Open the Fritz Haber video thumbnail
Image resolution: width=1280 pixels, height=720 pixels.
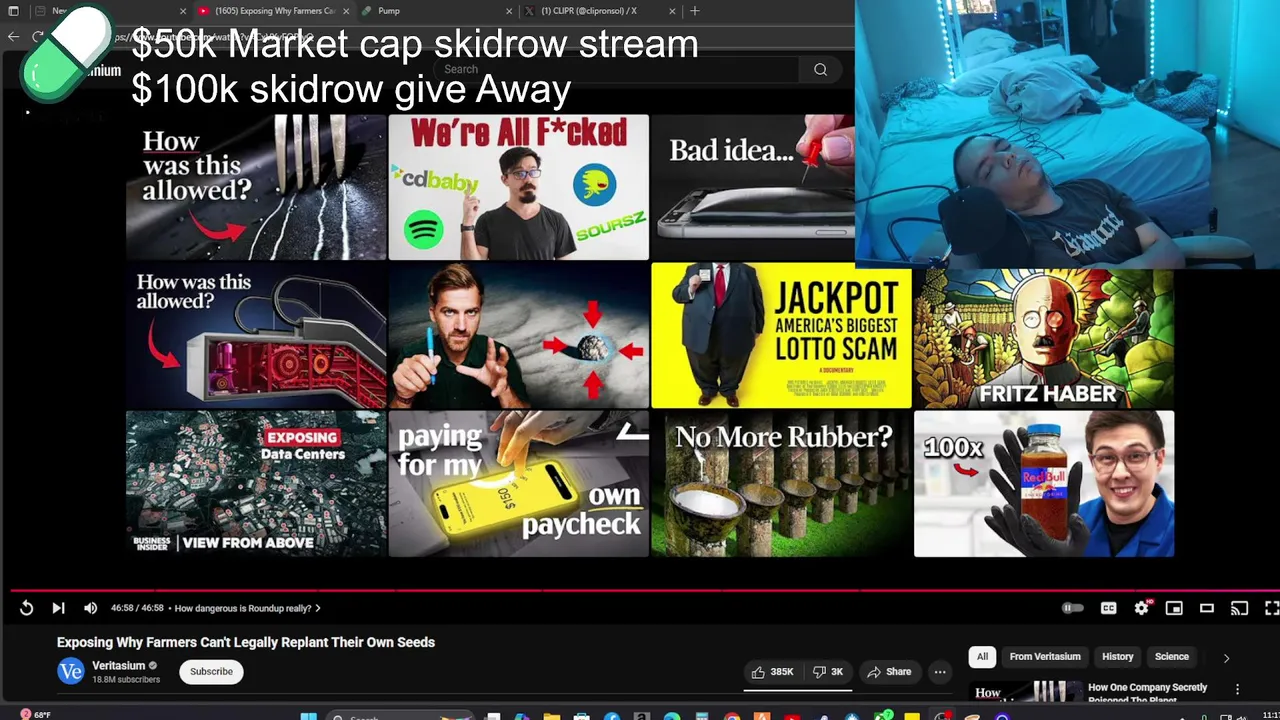pyautogui.click(x=1044, y=339)
